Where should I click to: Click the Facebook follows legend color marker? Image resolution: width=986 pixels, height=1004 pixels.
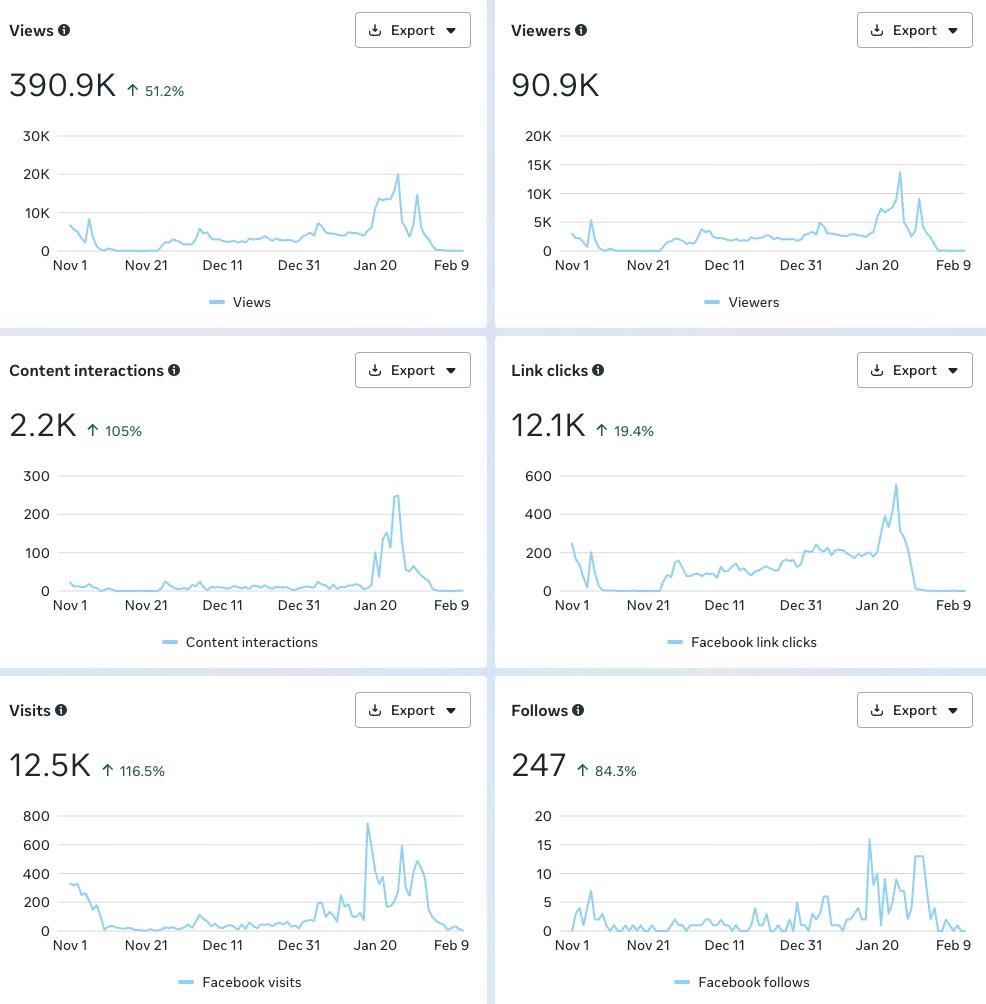[682, 982]
